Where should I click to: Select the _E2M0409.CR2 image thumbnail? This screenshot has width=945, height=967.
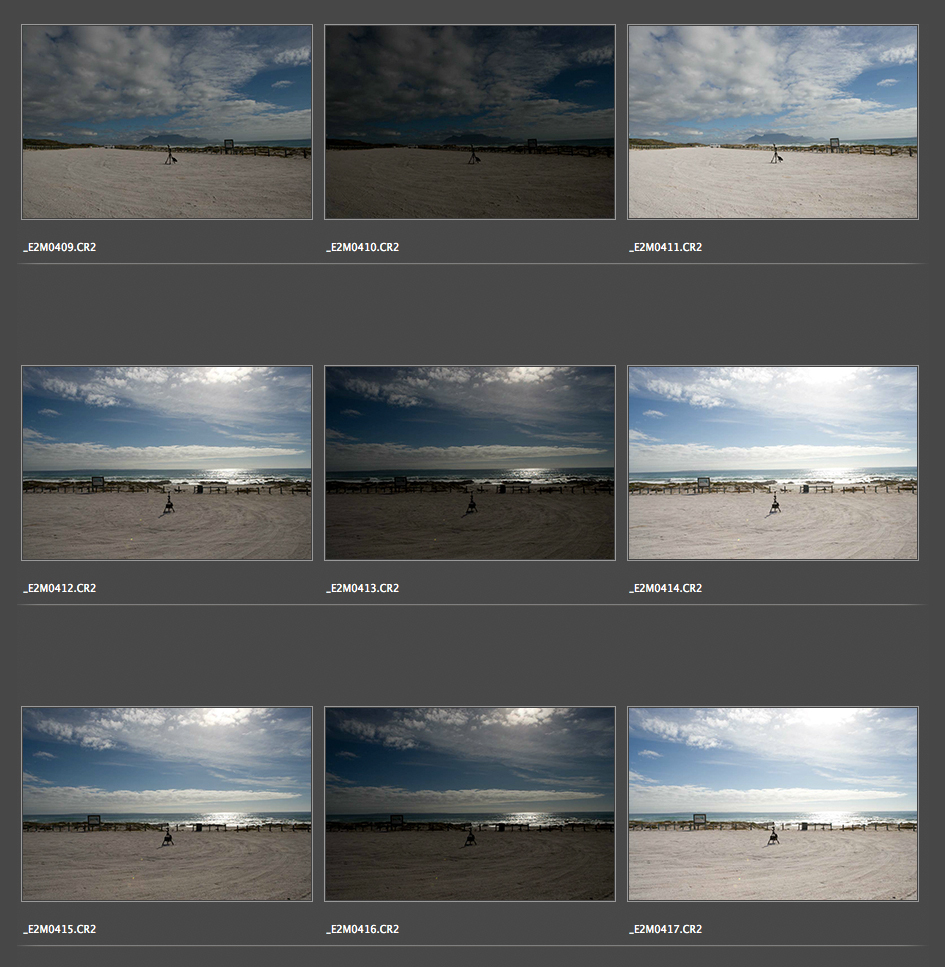pos(167,122)
